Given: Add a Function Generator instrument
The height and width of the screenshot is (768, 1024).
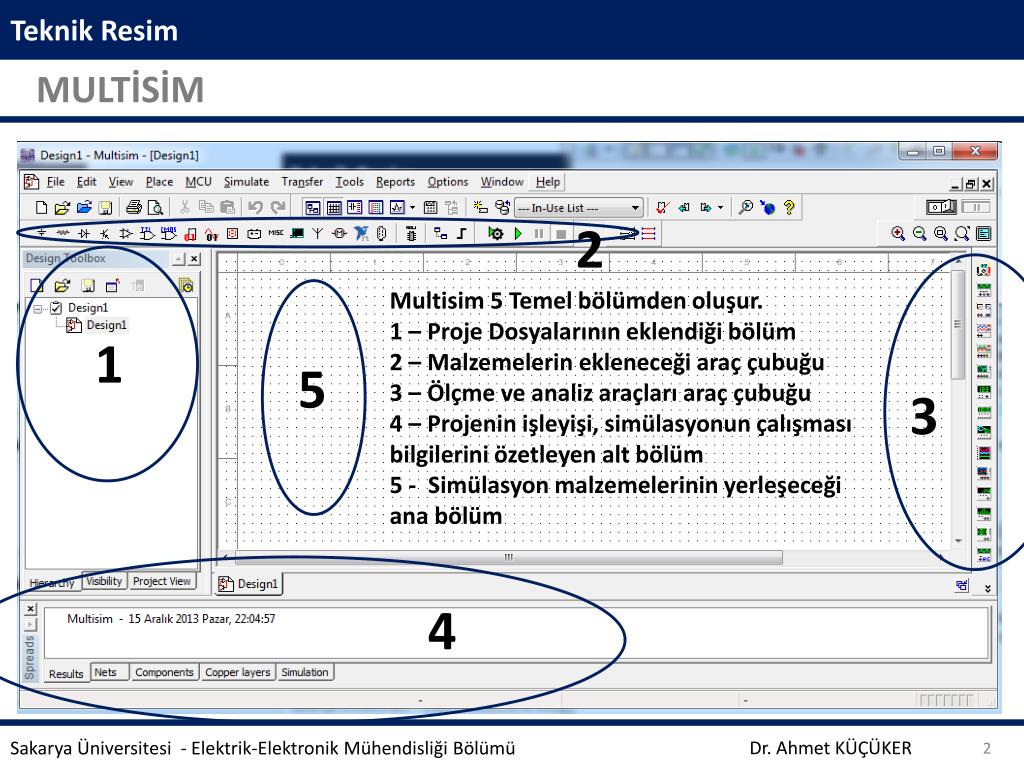Looking at the screenshot, I should click(x=984, y=289).
